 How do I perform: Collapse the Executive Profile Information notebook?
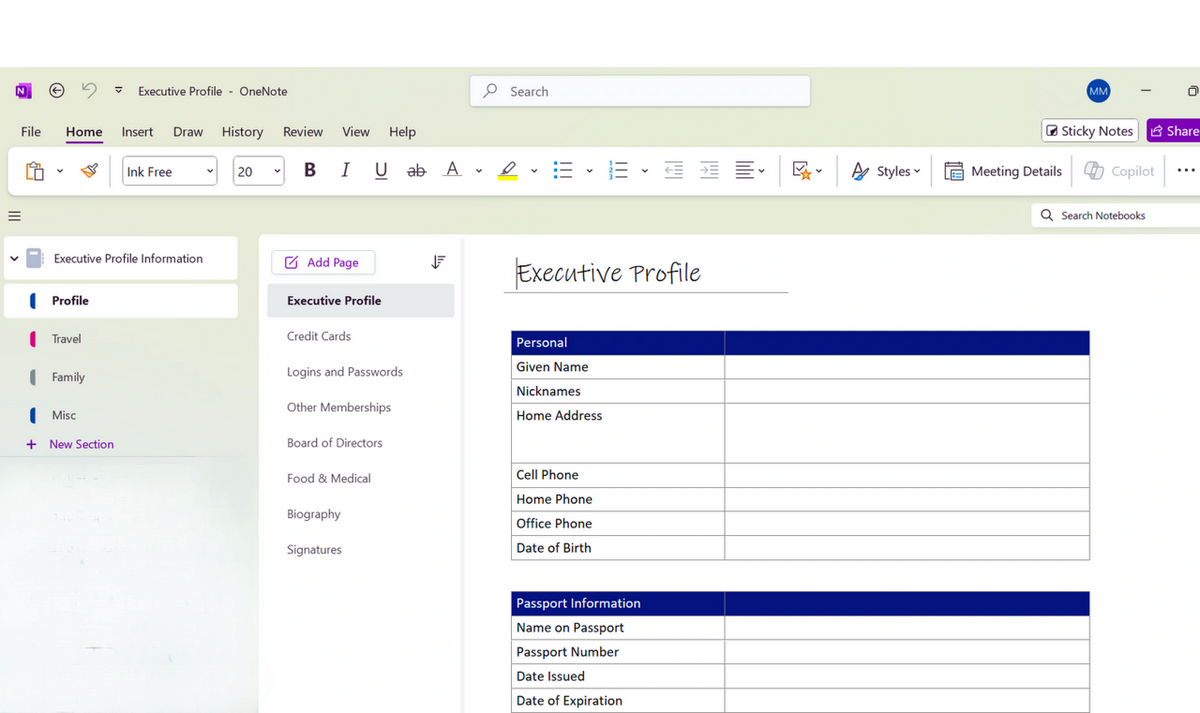coord(14,258)
